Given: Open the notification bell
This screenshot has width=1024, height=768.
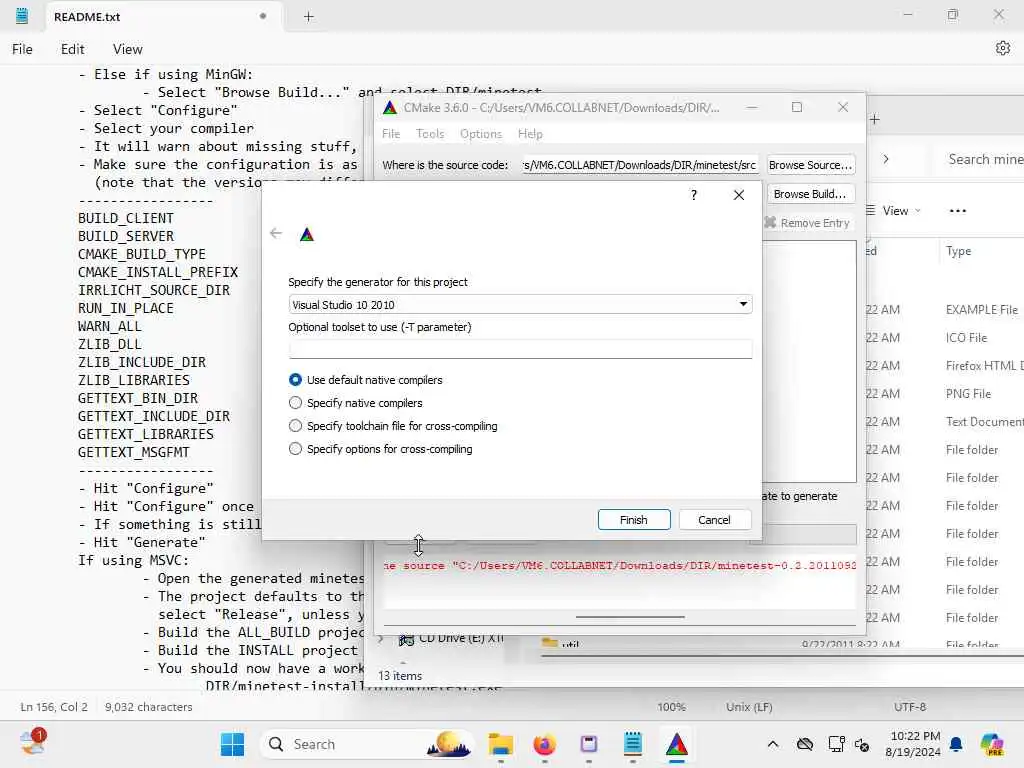Looking at the screenshot, I should (956, 744).
